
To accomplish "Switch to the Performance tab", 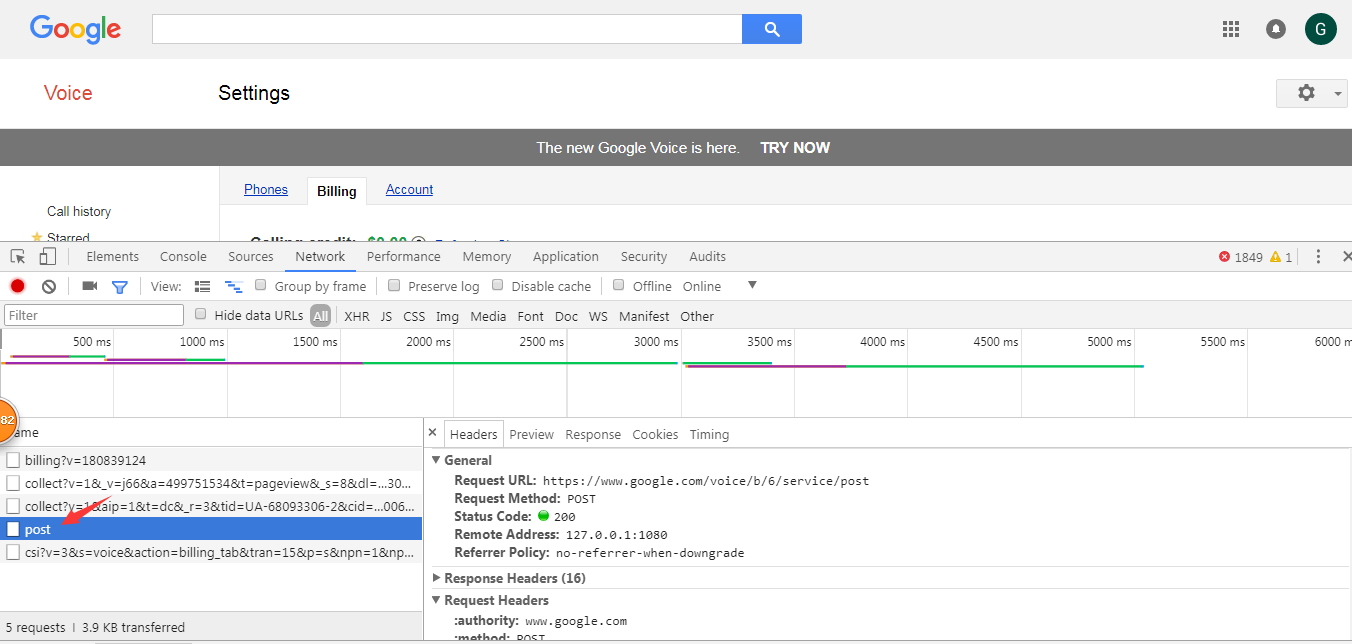I will (404, 257).
